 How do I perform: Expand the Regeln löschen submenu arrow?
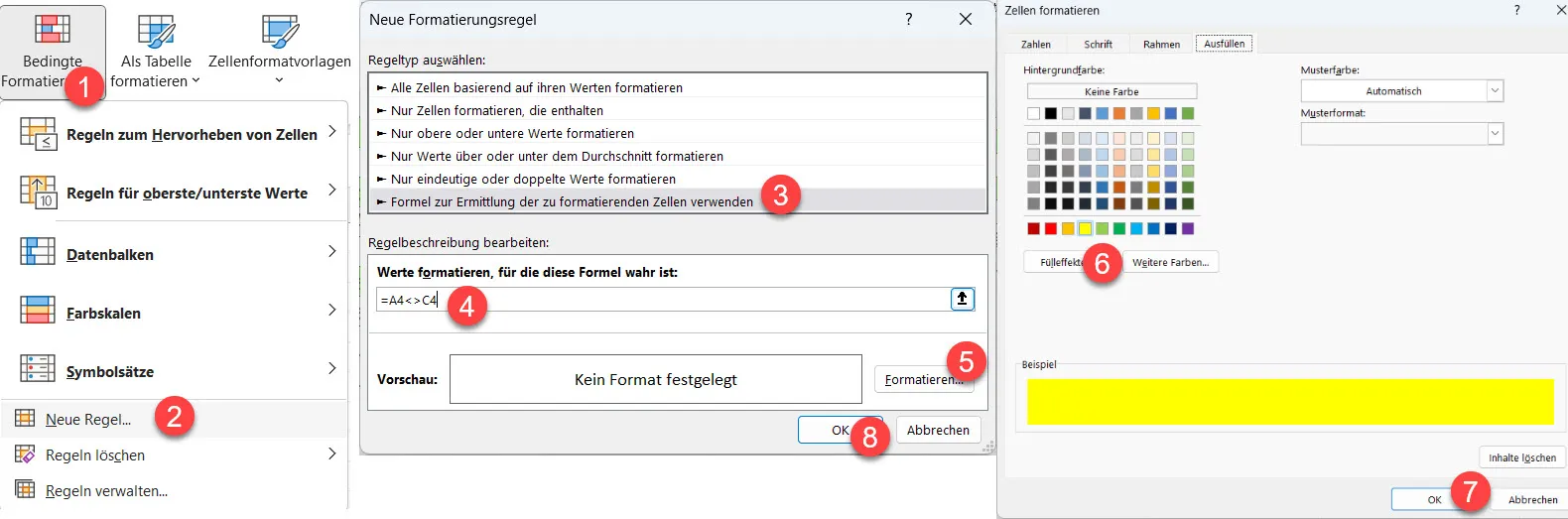coord(331,454)
